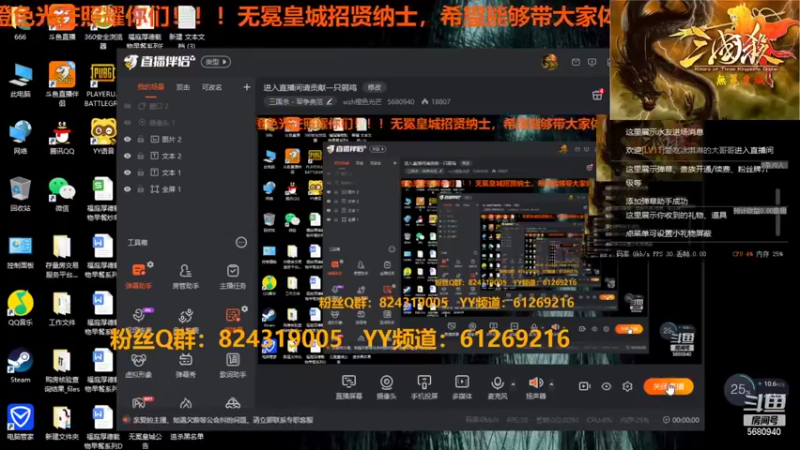Hide the 文本 2 source
Viewport: 800px width, 450px height.
tap(128, 156)
